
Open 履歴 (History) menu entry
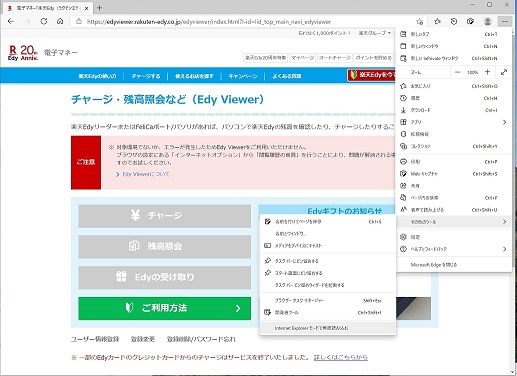coord(454,98)
